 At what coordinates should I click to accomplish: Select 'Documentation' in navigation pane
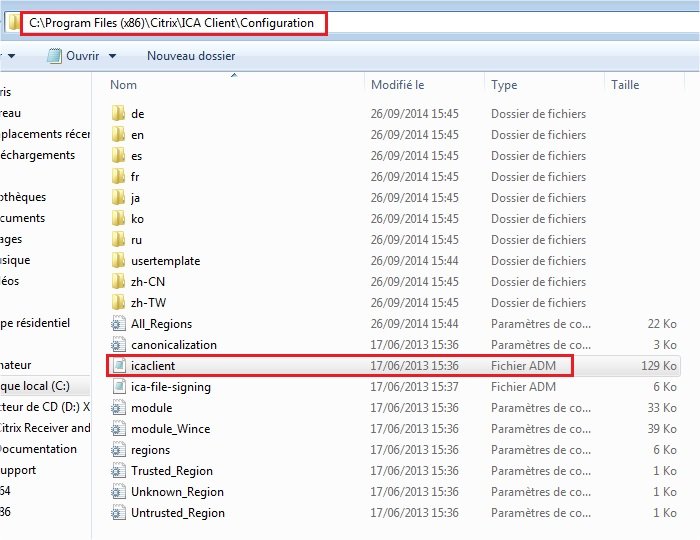38,449
